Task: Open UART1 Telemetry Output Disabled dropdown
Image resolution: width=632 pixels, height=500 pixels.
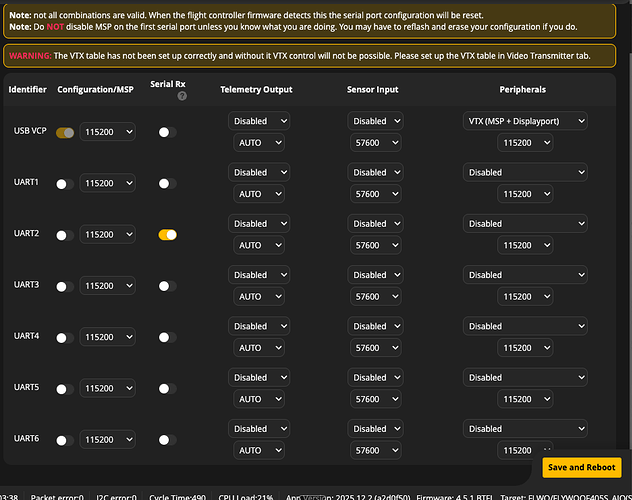Action: [x=259, y=172]
